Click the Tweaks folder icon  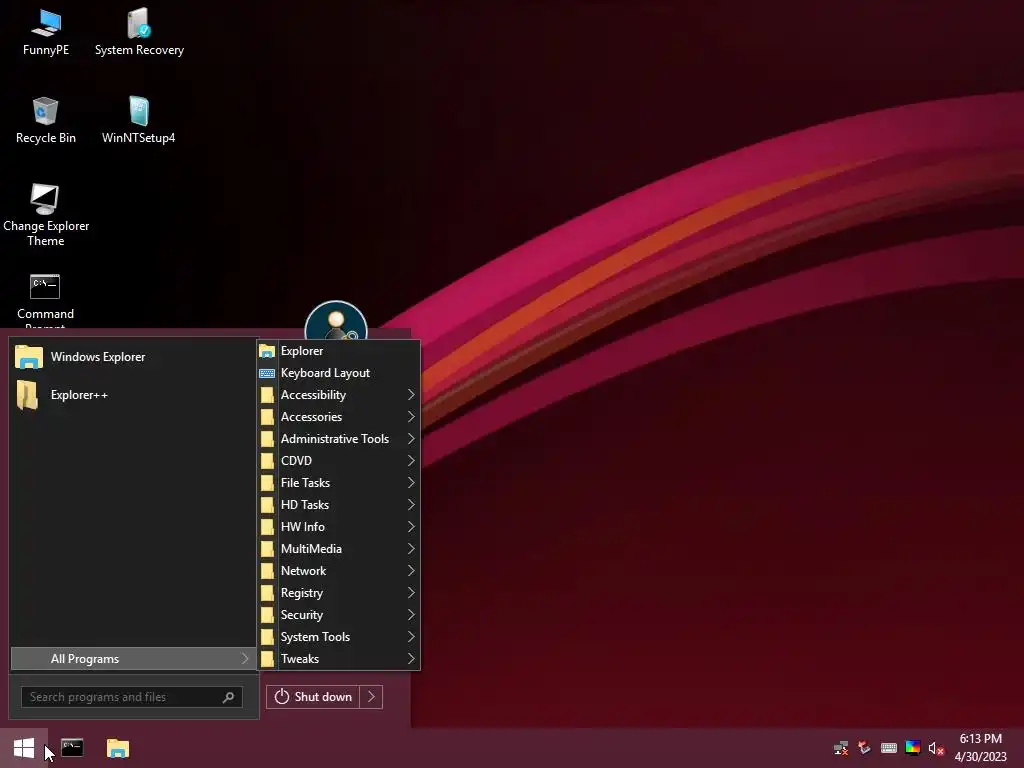[x=267, y=659]
